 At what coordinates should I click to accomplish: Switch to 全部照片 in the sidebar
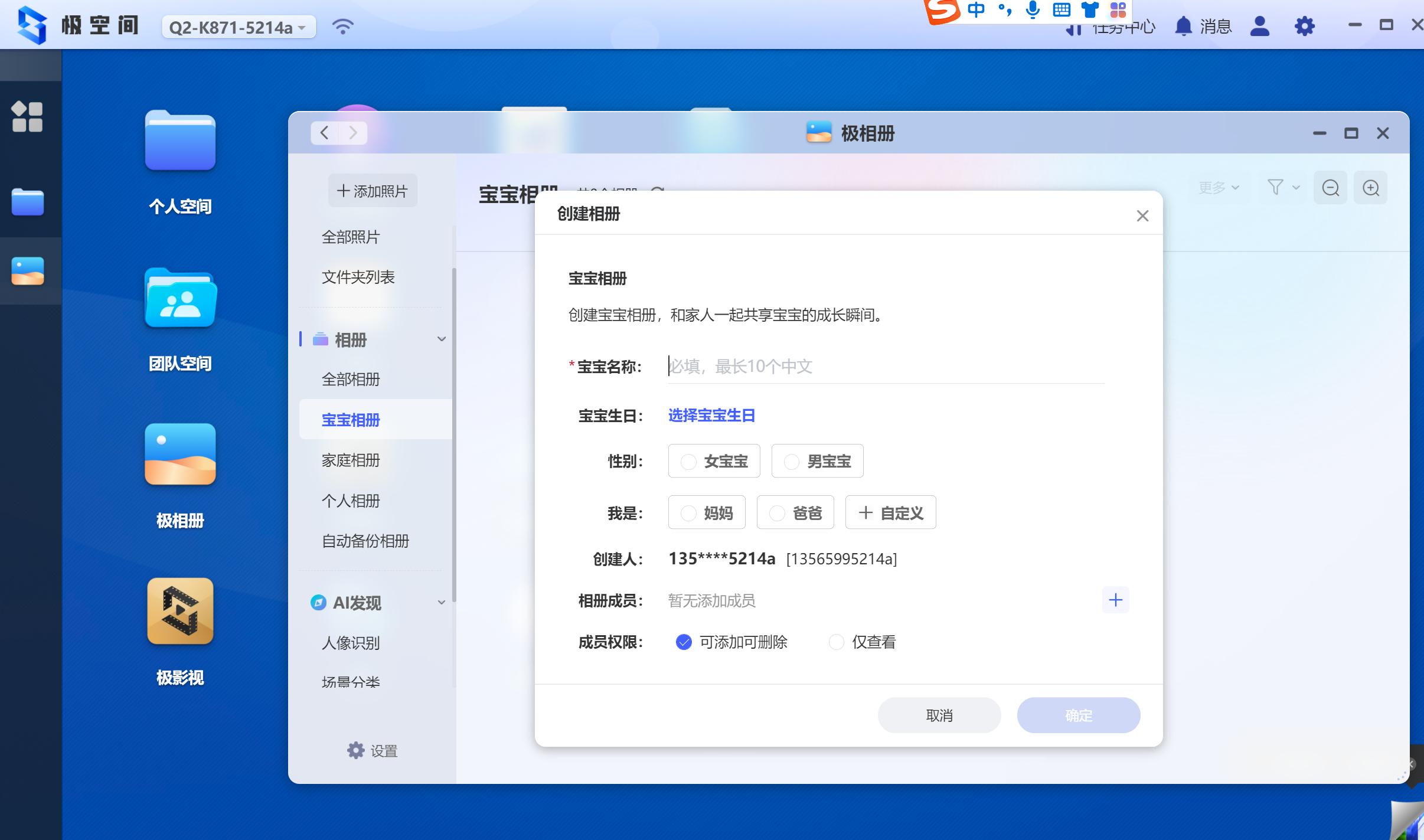pos(351,237)
